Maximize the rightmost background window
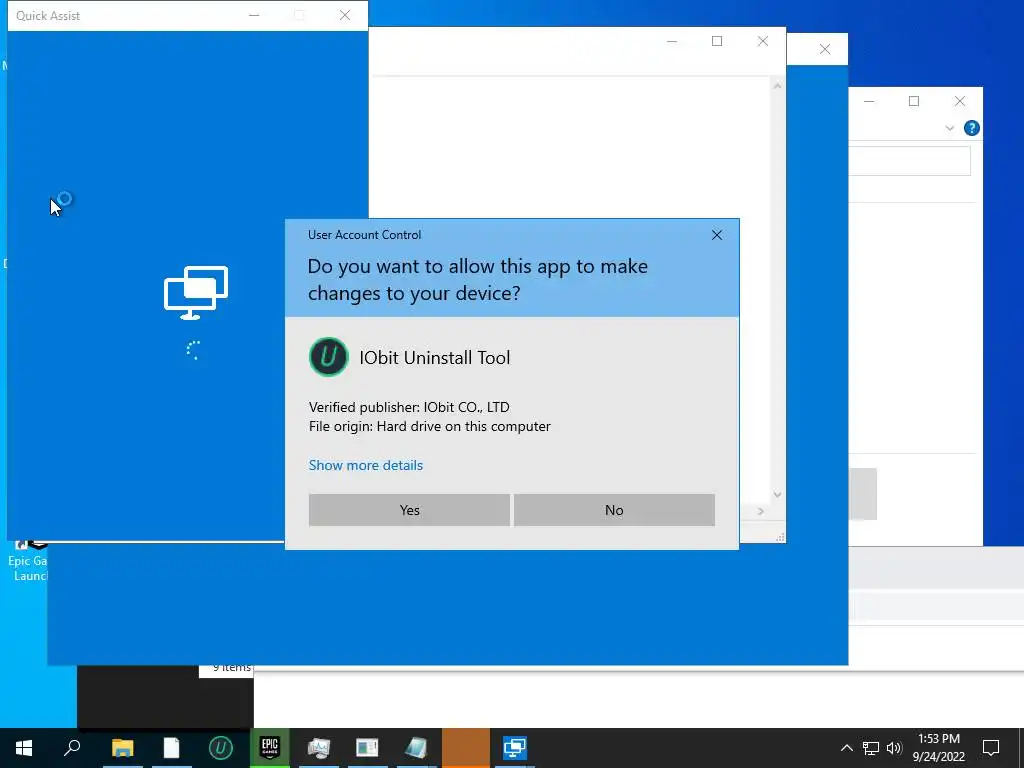The image size is (1024, 768). 914,101
